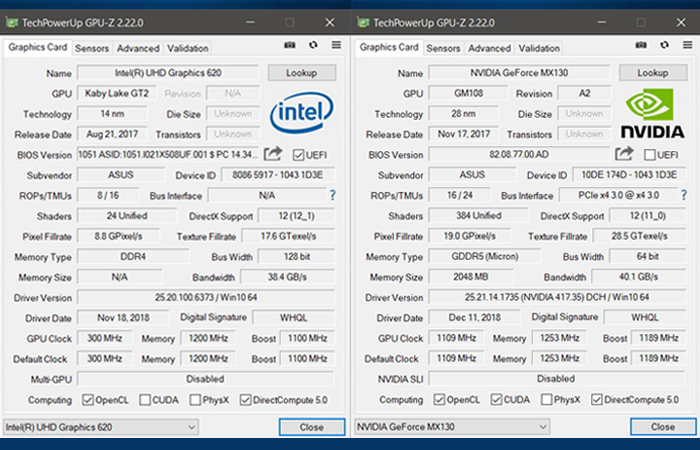Select Graphics Card tab in NVIDIA window
This screenshot has width=700, height=450.
[389, 47]
